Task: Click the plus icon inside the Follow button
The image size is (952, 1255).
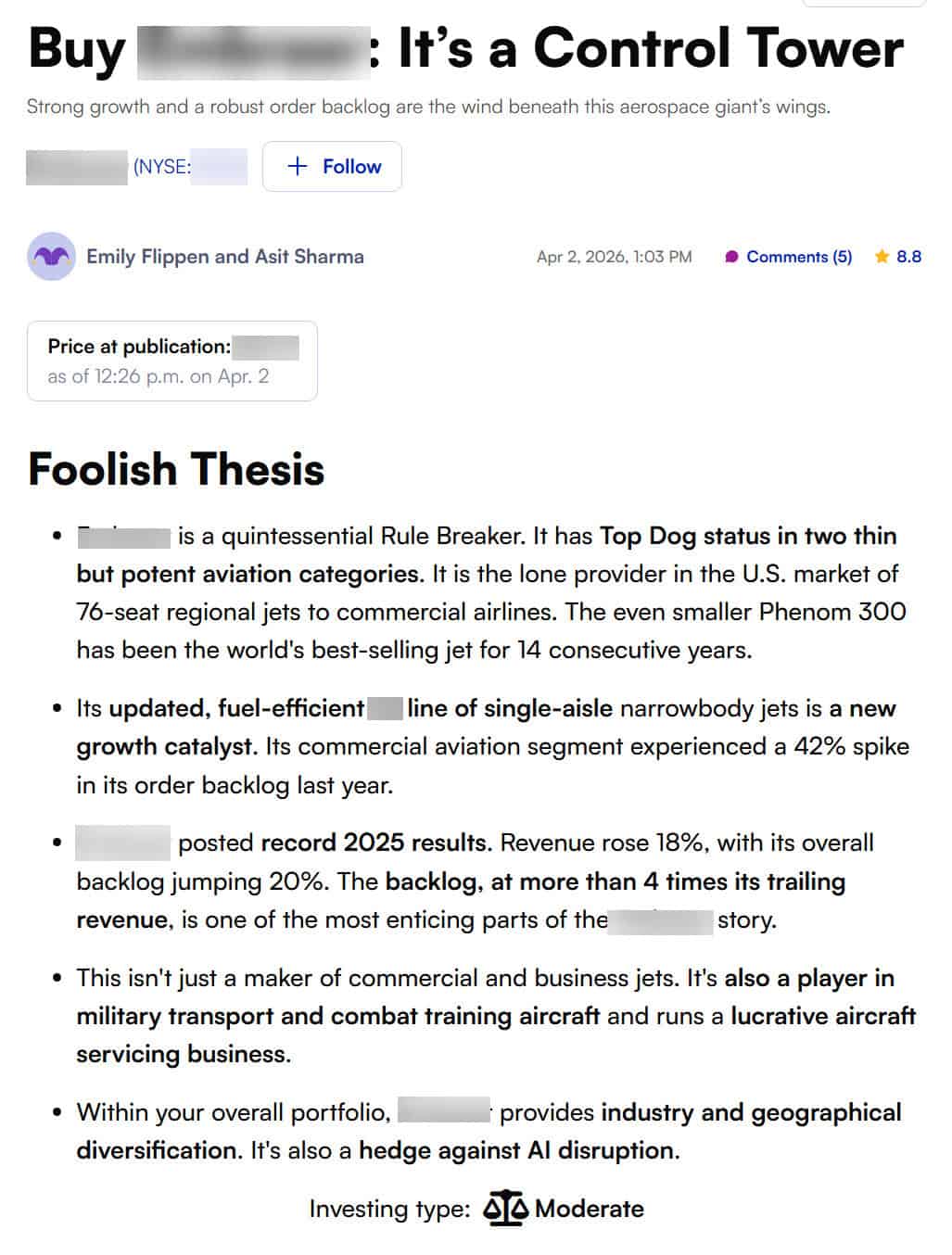Action: click(x=297, y=167)
